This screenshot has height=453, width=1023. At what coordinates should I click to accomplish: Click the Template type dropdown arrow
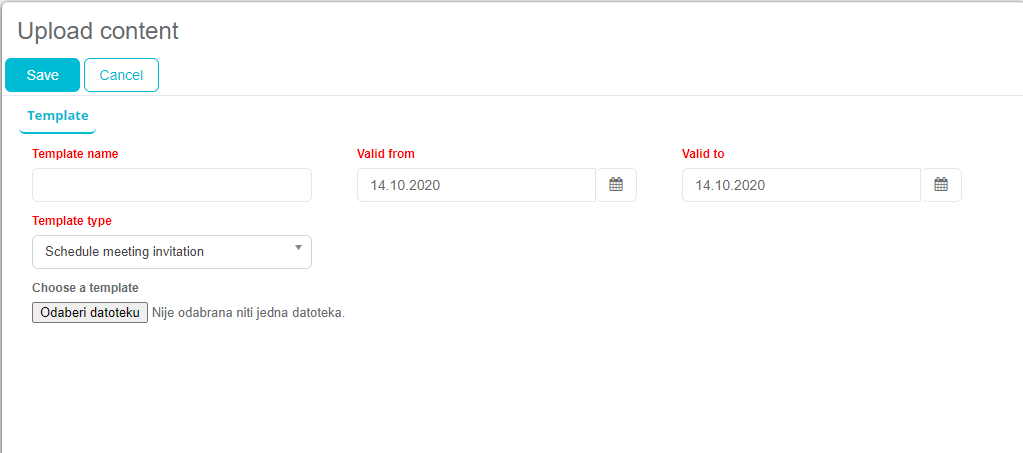[x=298, y=248]
